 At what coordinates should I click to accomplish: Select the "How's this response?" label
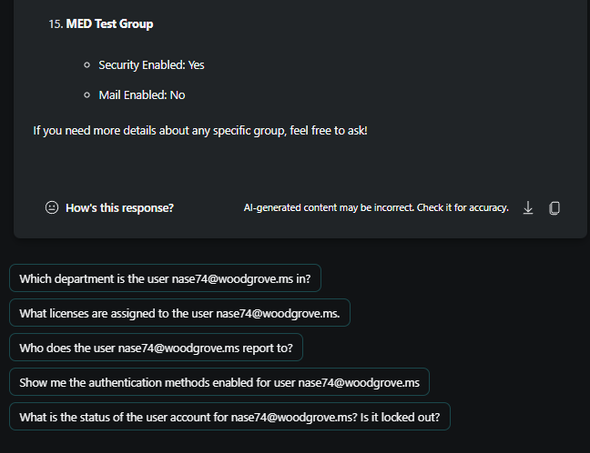click(119, 208)
